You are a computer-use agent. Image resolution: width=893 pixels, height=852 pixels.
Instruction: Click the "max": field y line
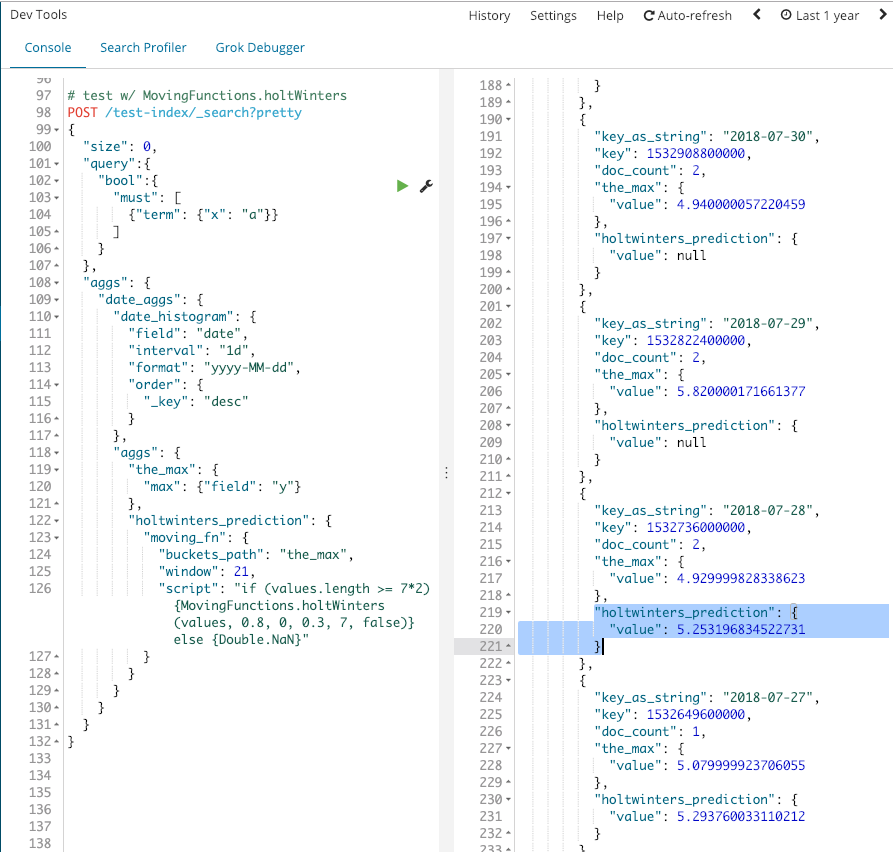click(x=222, y=486)
